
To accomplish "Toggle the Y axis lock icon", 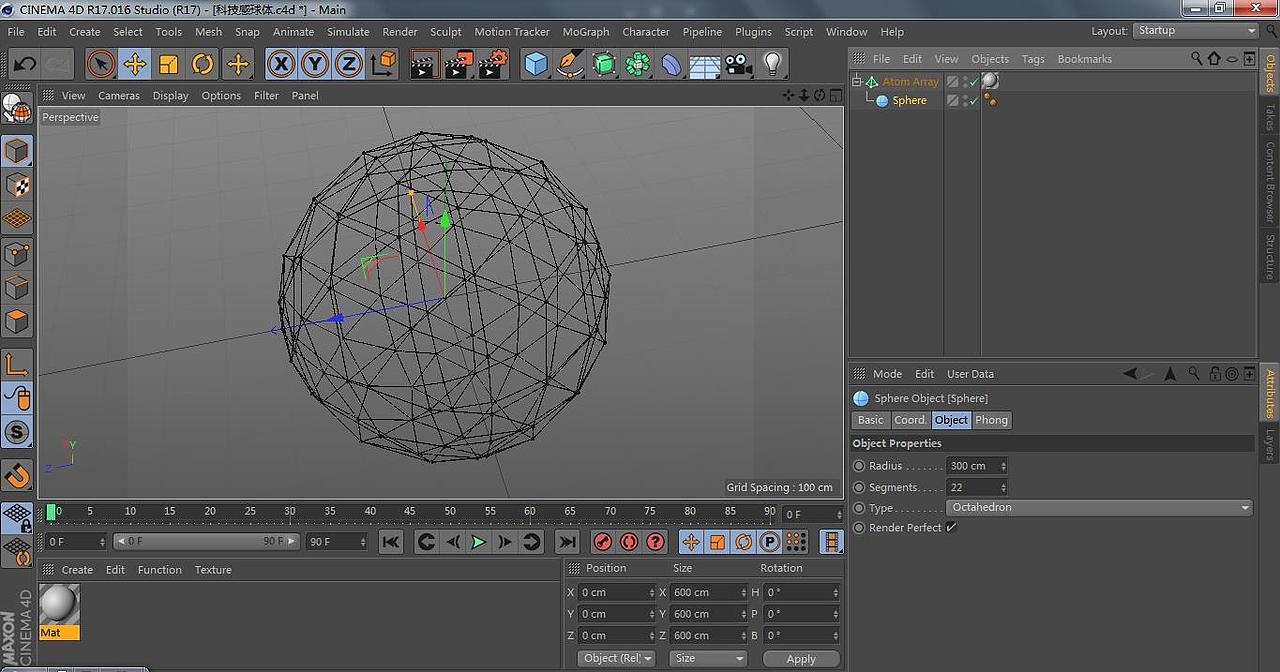I will click(x=316, y=64).
